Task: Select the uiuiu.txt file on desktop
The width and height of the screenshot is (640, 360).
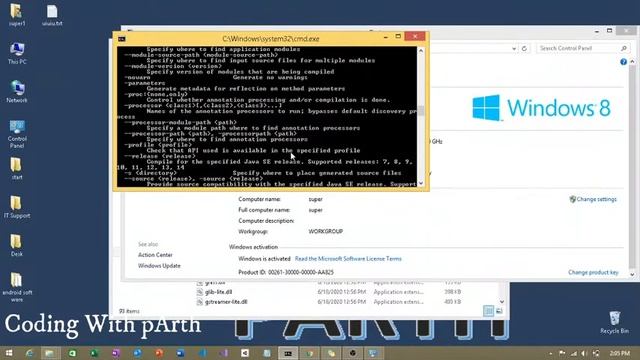Action: (x=52, y=15)
